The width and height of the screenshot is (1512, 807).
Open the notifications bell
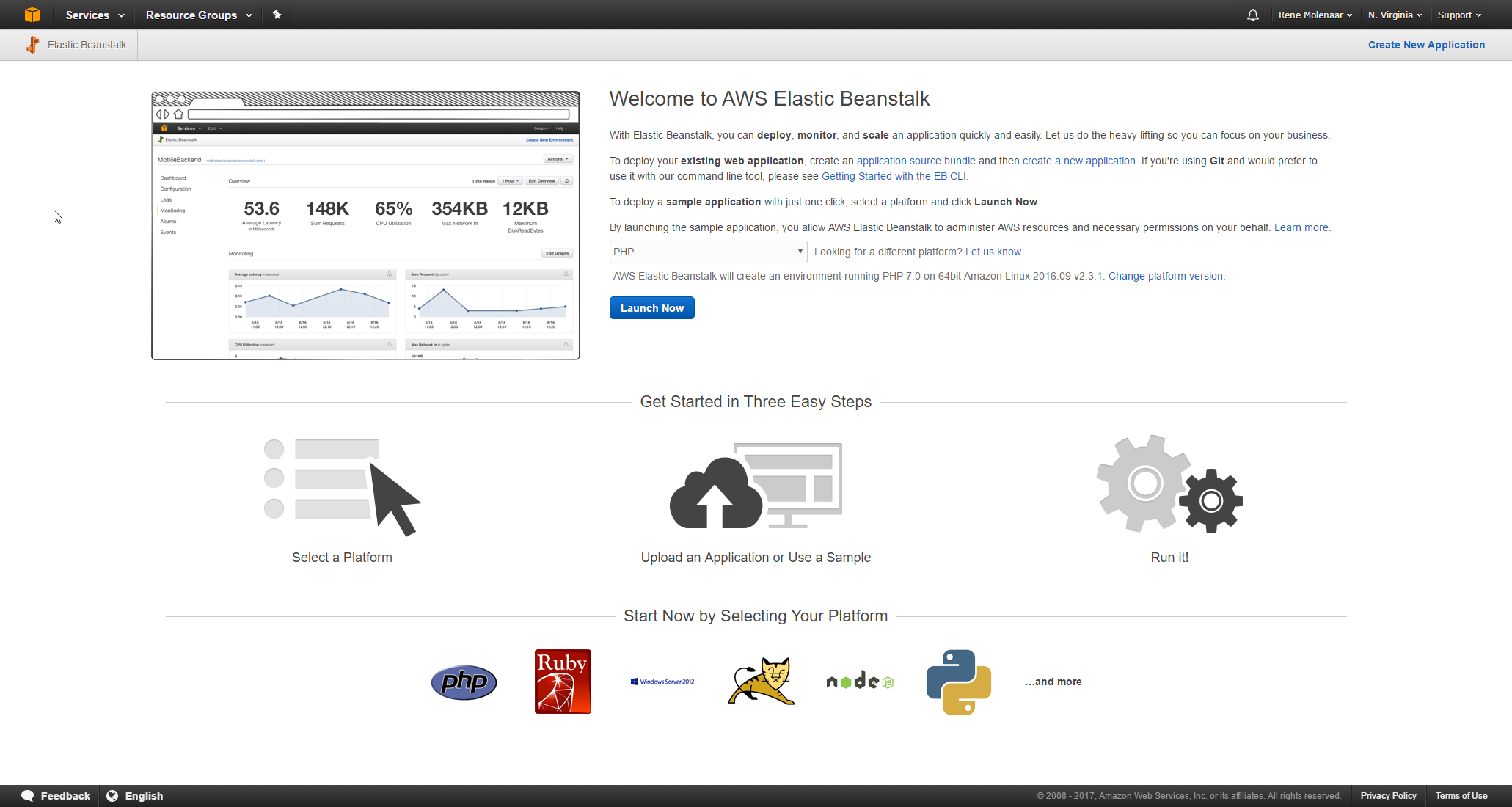pyautogui.click(x=1253, y=15)
